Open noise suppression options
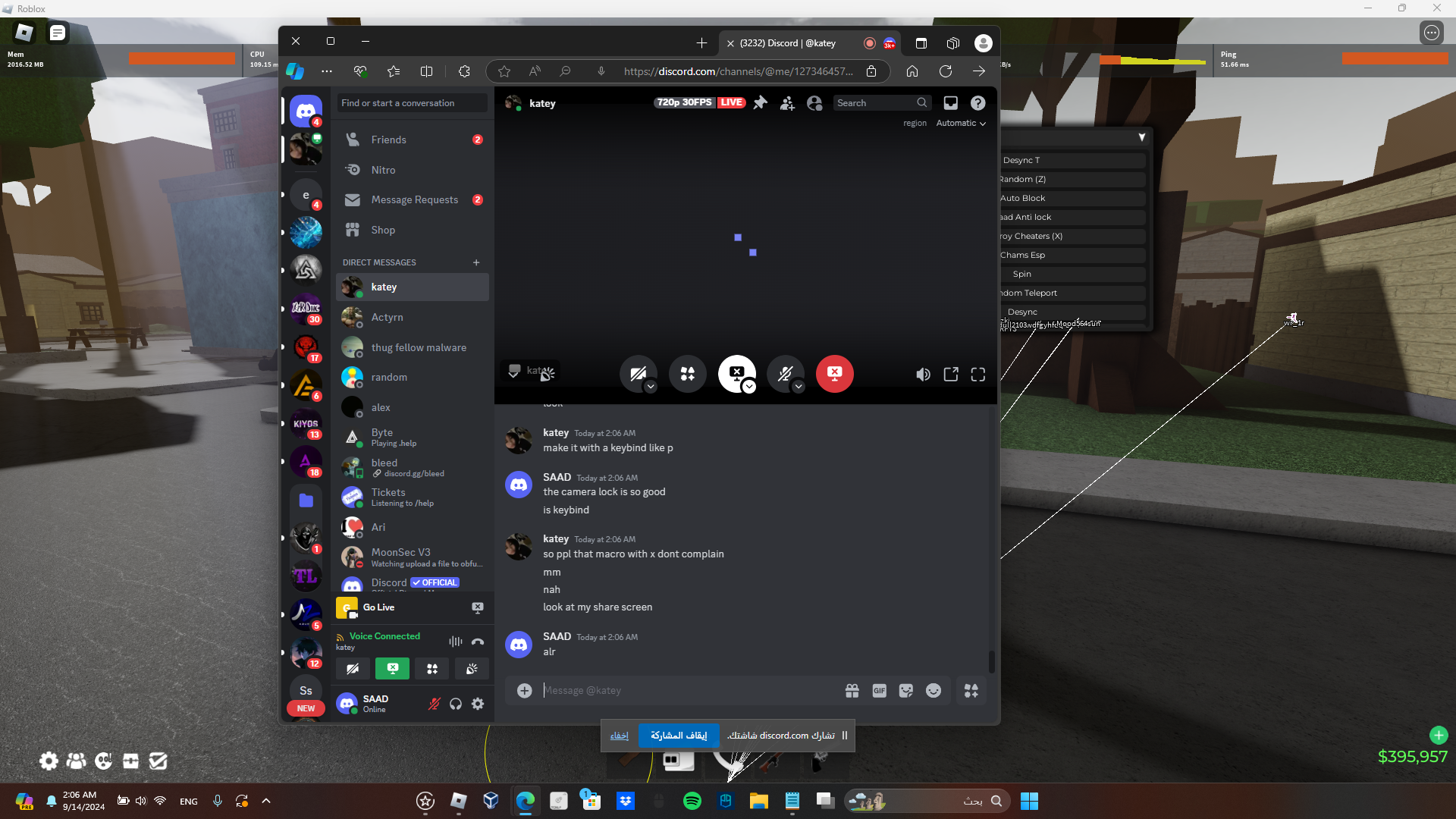The image size is (1456, 819). 455,642
